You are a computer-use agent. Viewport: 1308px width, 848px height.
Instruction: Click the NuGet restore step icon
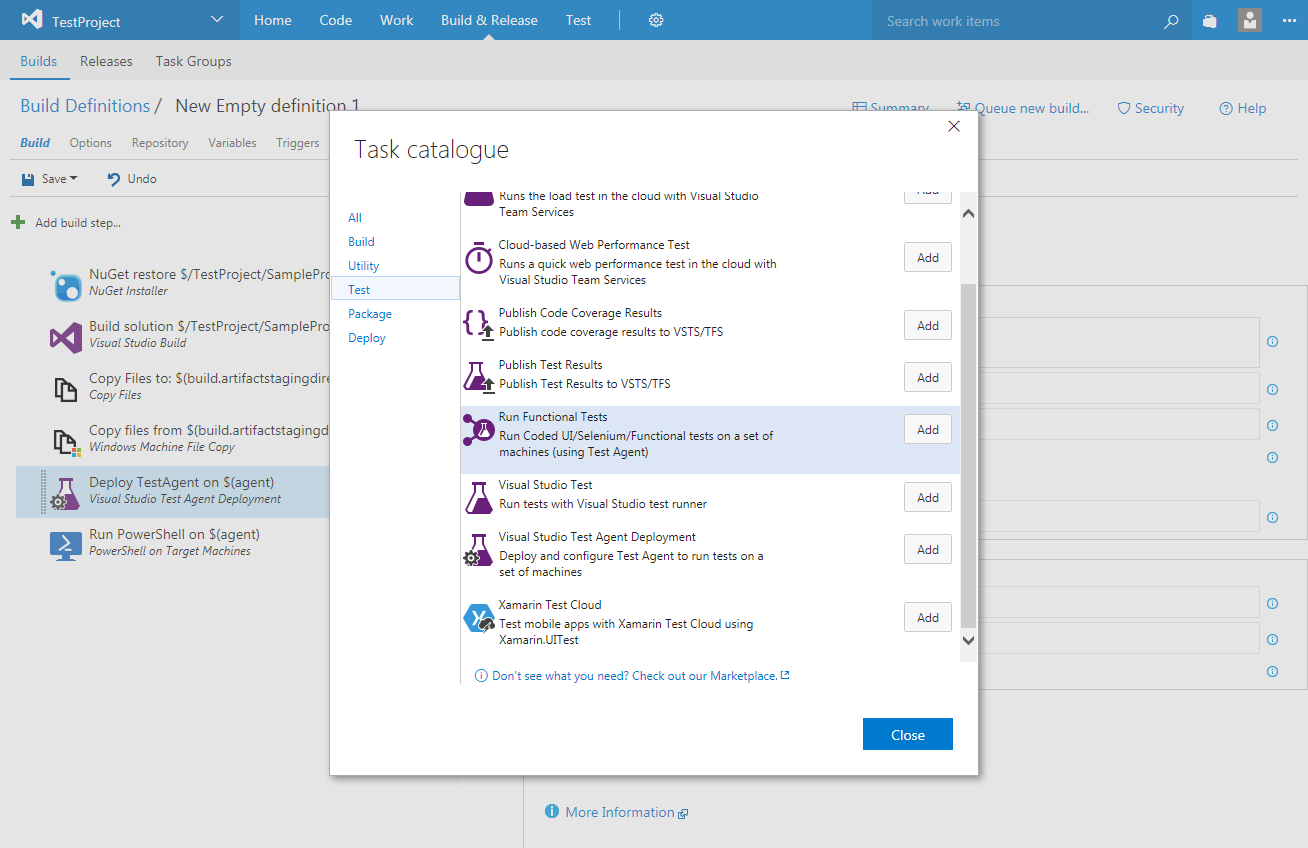point(66,284)
